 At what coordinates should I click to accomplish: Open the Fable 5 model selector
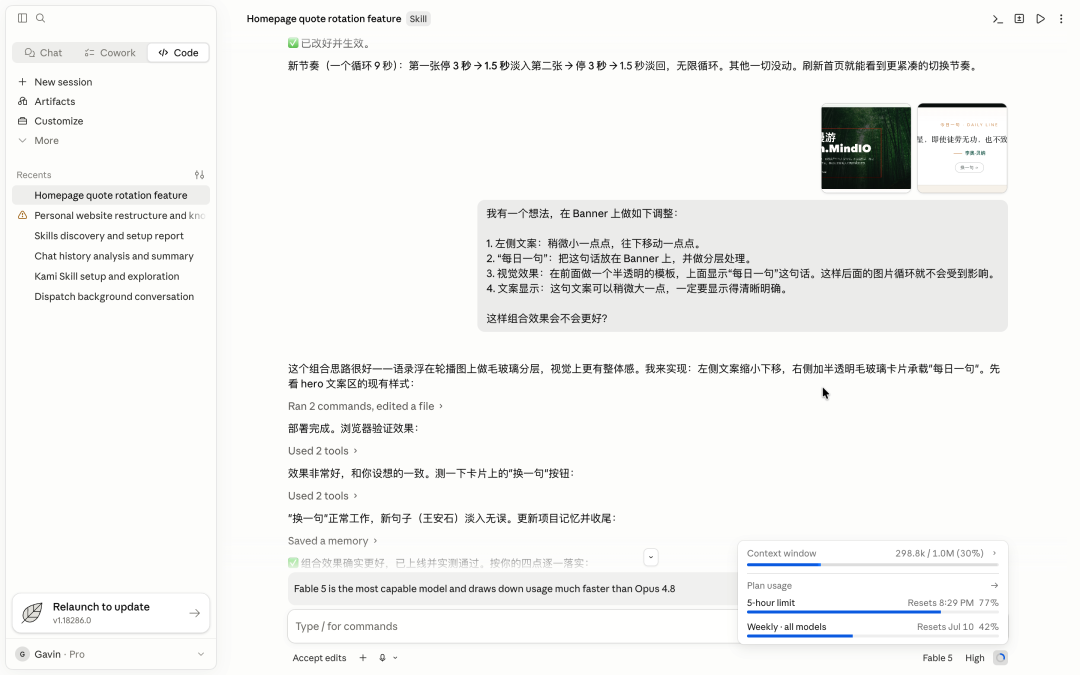point(937,658)
